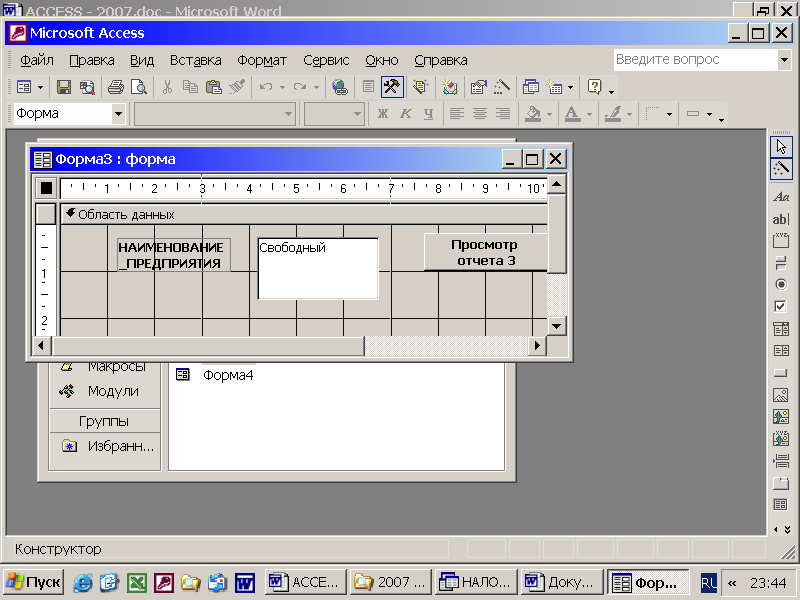The height and width of the screenshot is (600, 800).
Task: Expand the Fill/Back Color dropdown arrow
Action: point(549,114)
